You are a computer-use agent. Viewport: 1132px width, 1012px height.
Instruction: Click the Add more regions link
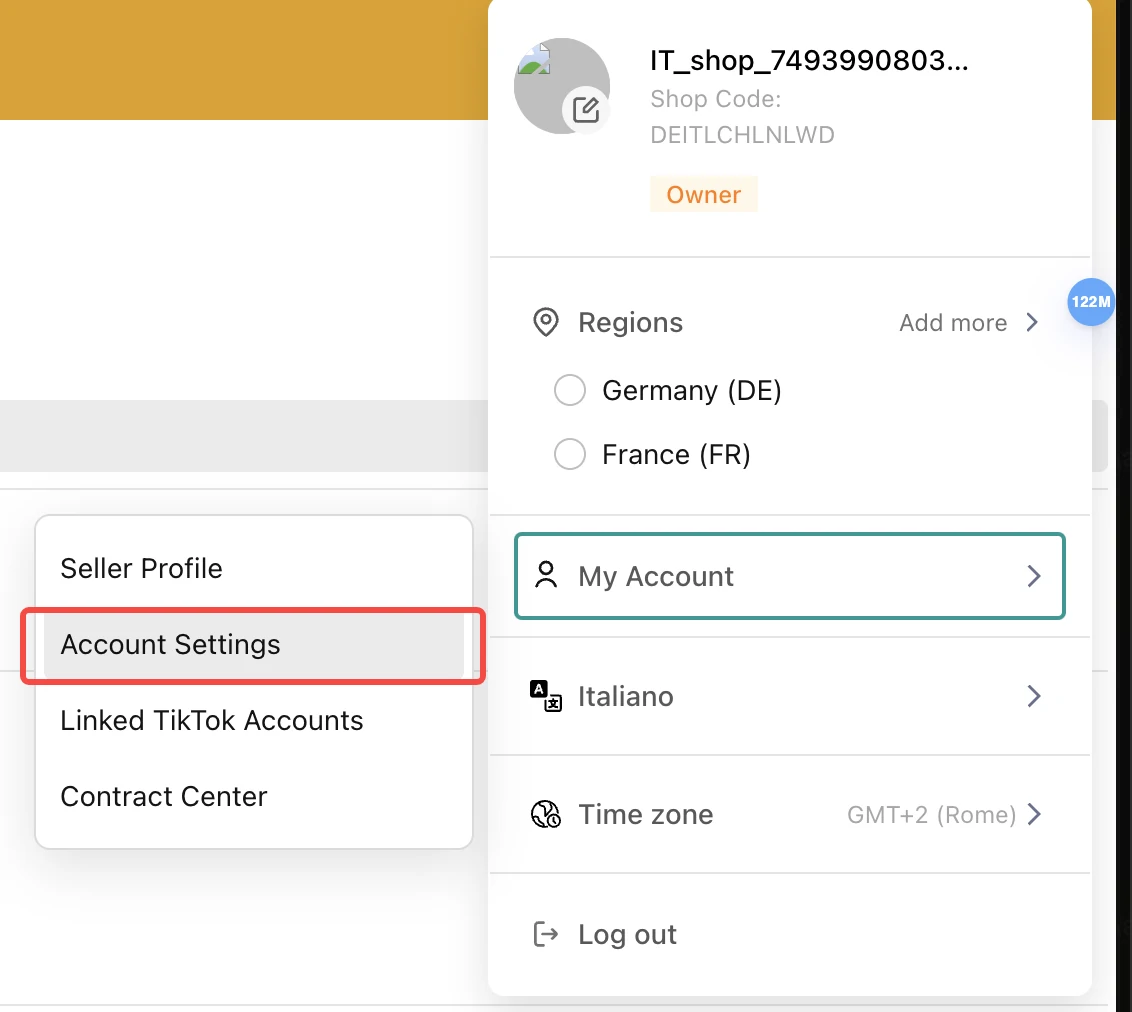point(953,323)
